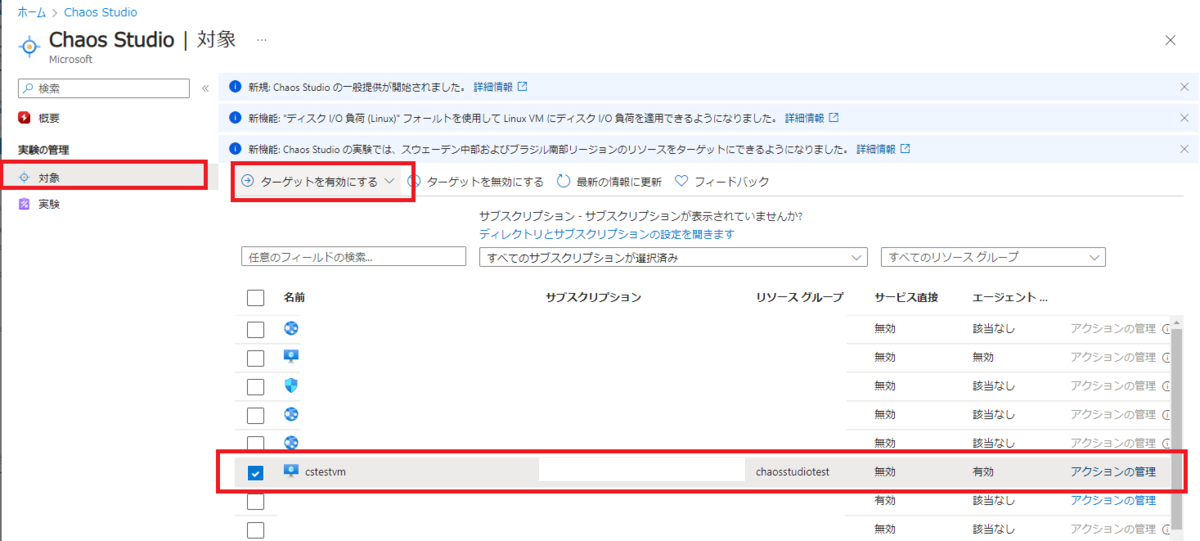Check the box for the row with サービス直接 有効
Screen dimensions: 1200x541
pos(255,501)
